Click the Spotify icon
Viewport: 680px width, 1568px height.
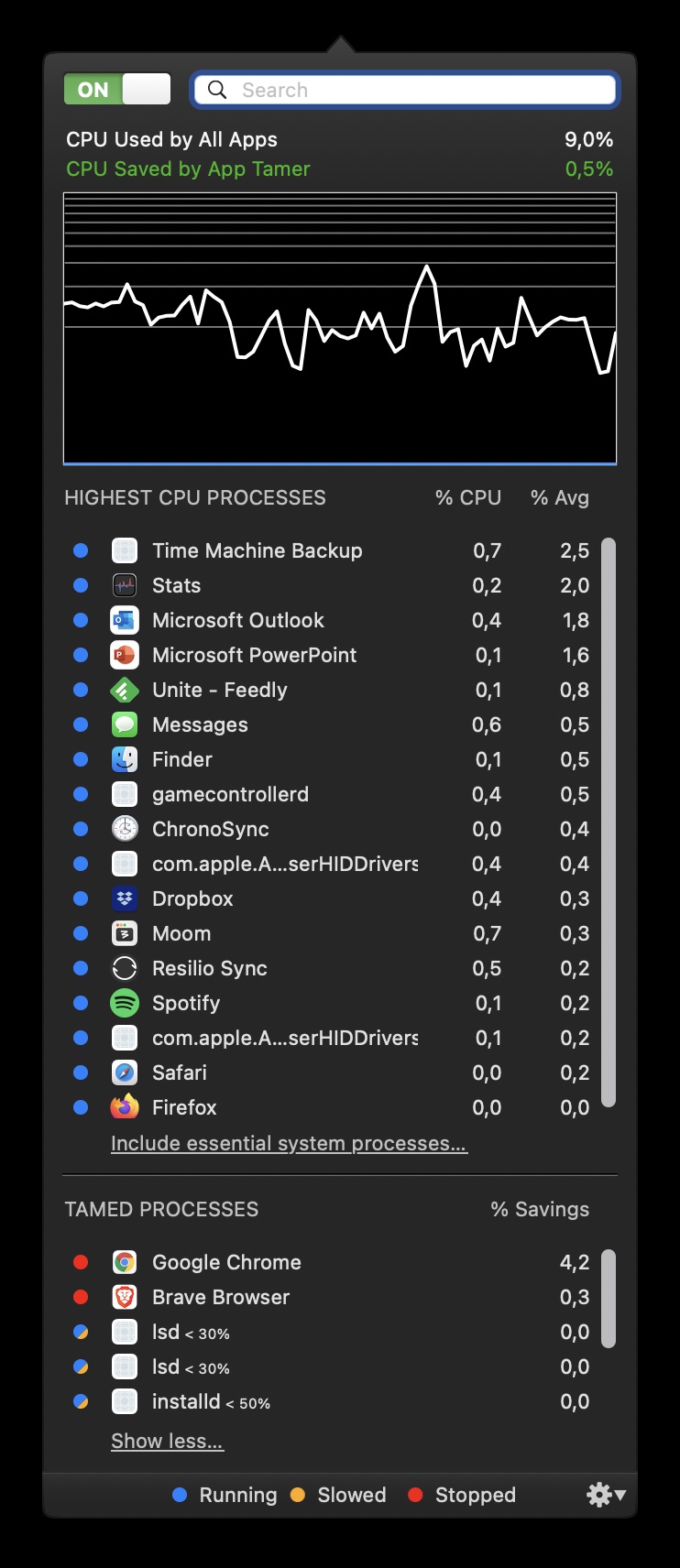(125, 1003)
